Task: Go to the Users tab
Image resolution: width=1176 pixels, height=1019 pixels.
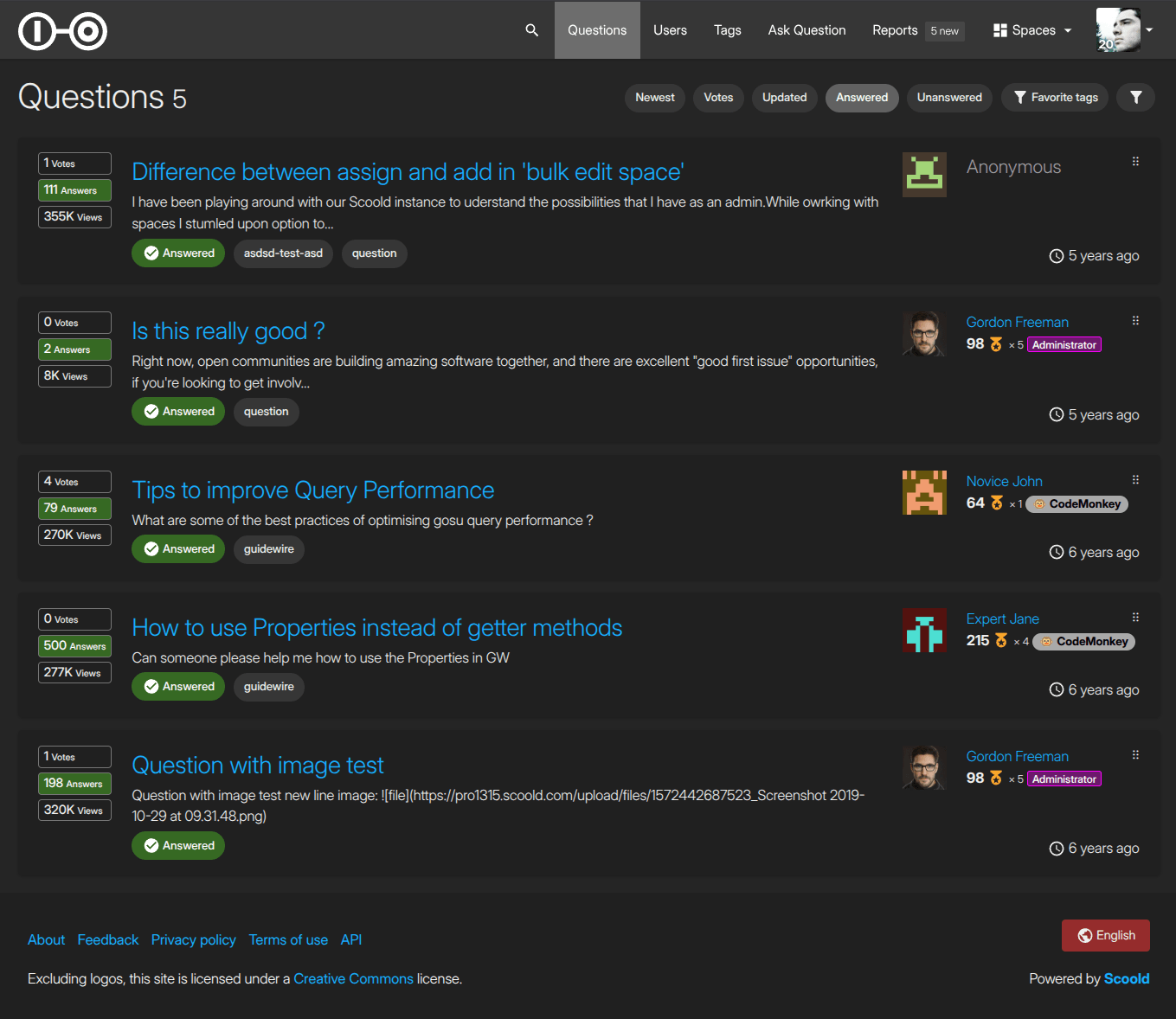Action: [670, 30]
